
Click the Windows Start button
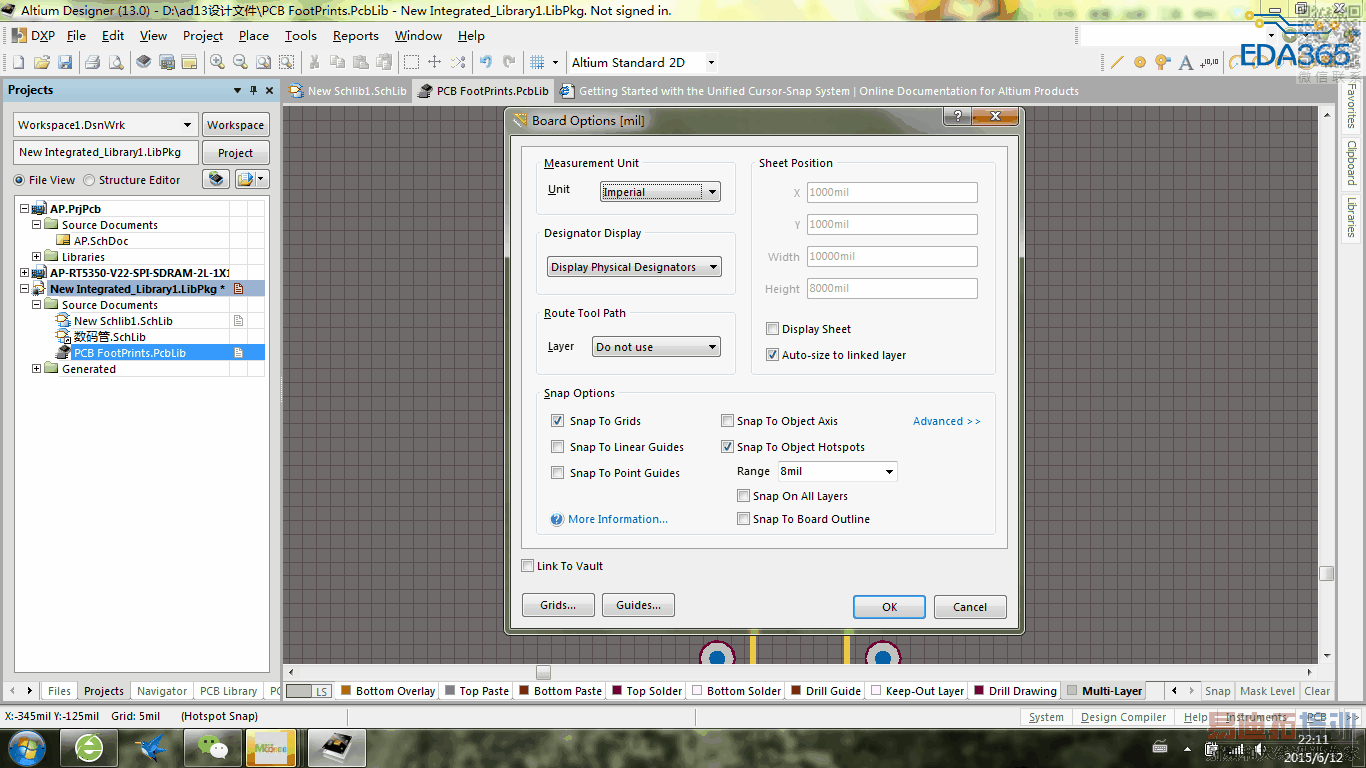[27, 747]
